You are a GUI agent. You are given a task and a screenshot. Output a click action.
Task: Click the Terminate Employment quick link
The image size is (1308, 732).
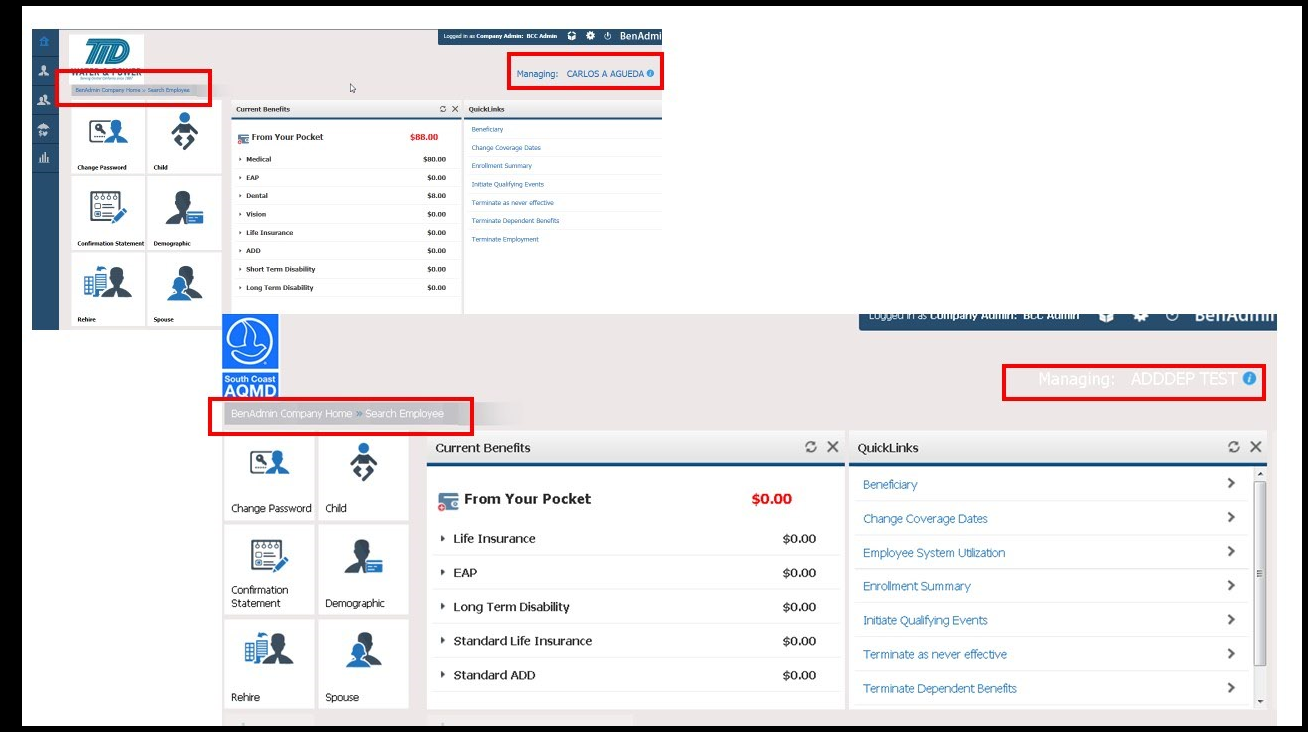(505, 239)
